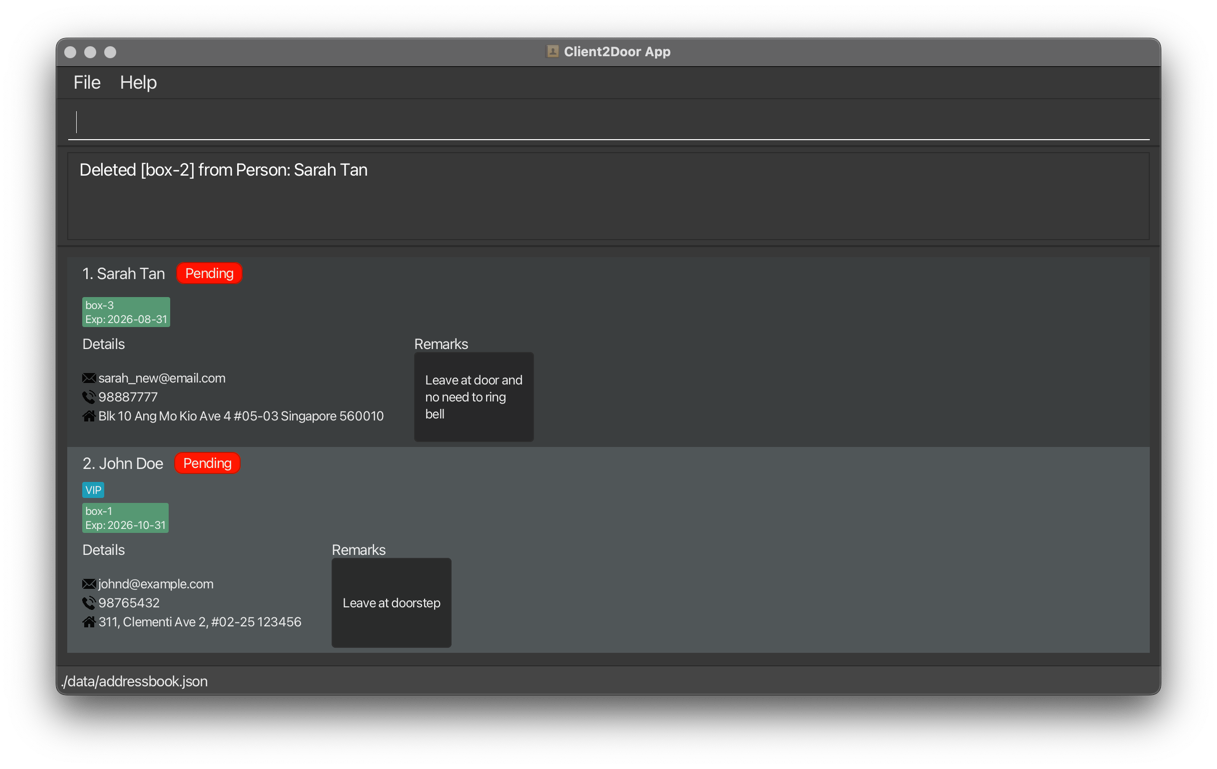Click the email icon beside johnd@example.com

[x=89, y=584]
